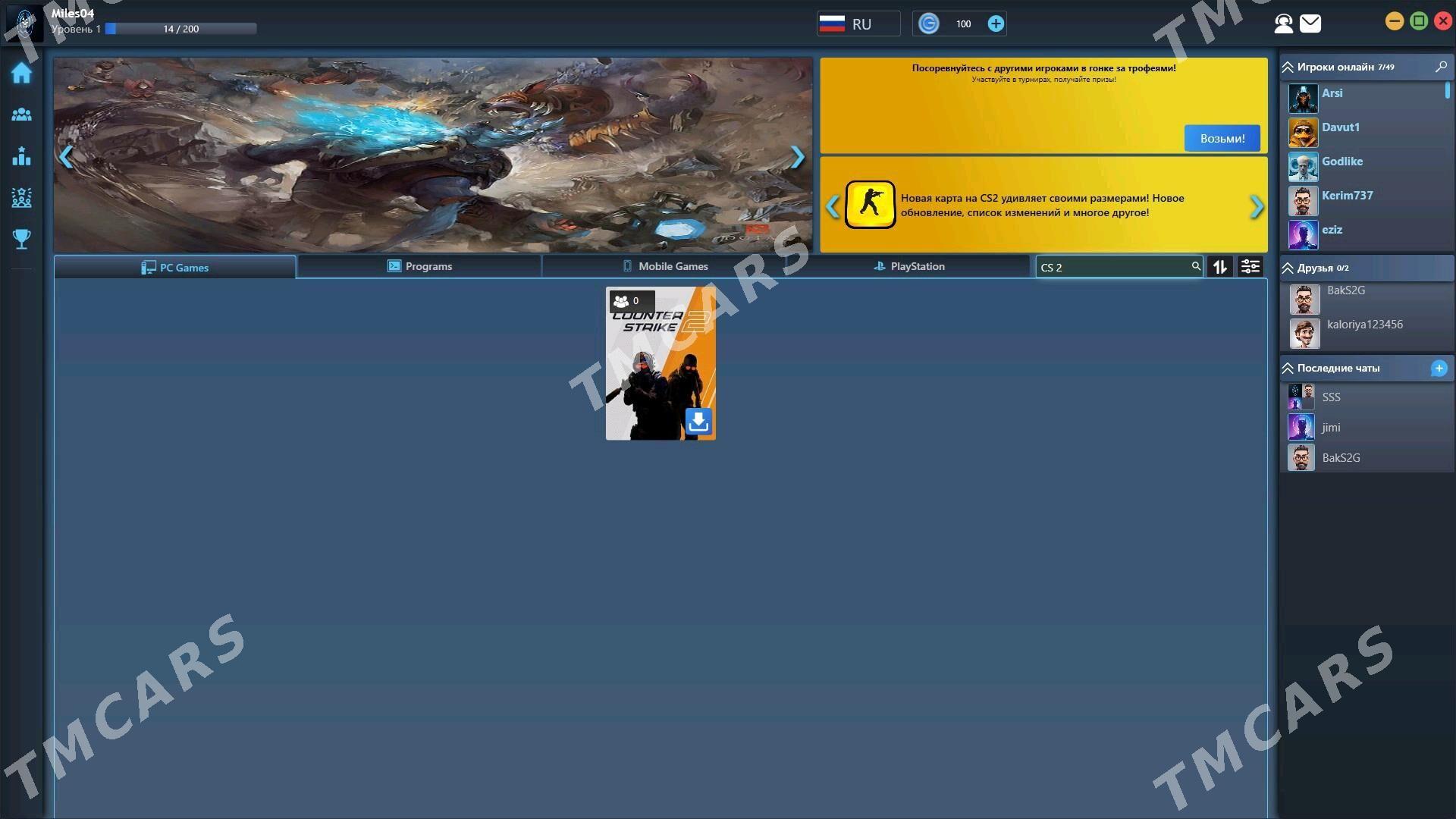
Task: Minimize the window with yellow button
Action: click(1394, 21)
